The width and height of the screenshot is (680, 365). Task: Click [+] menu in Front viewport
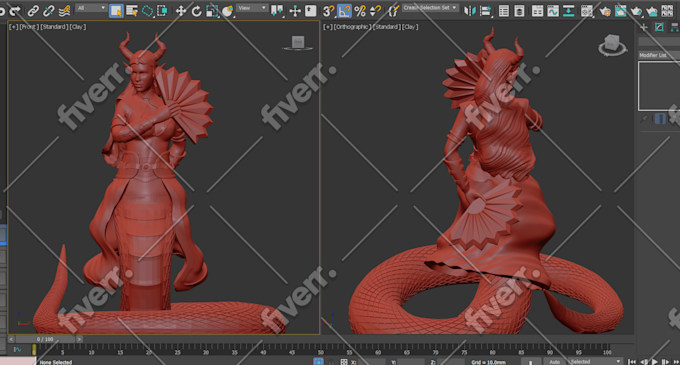14,27
